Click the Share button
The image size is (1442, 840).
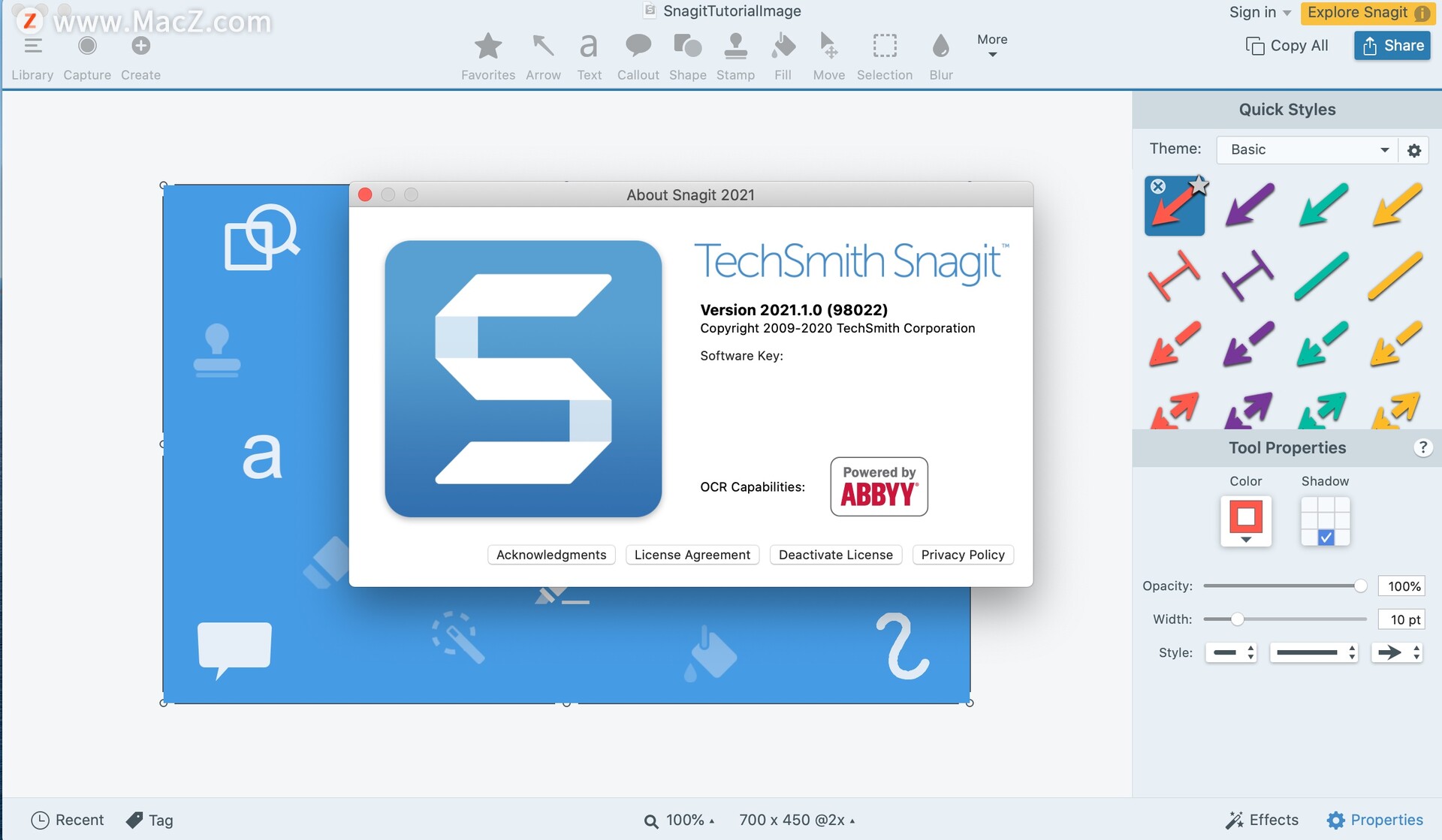point(1392,46)
